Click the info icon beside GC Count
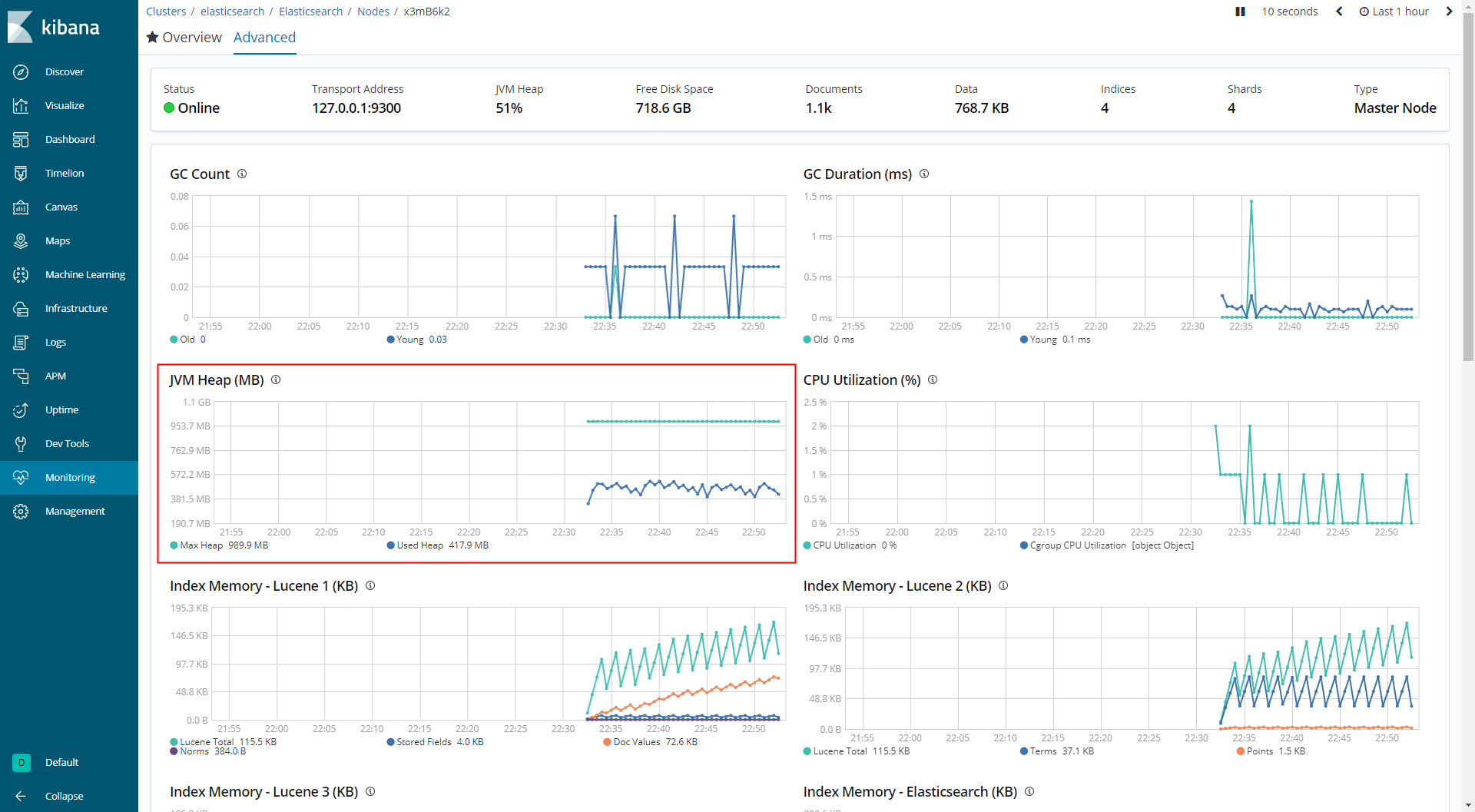Viewport: 1475px width, 812px height. coord(242,174)
